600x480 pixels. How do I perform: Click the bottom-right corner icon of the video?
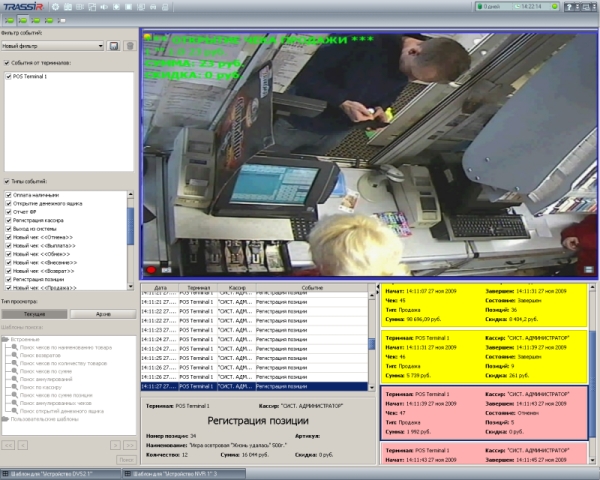coord(589,269)
